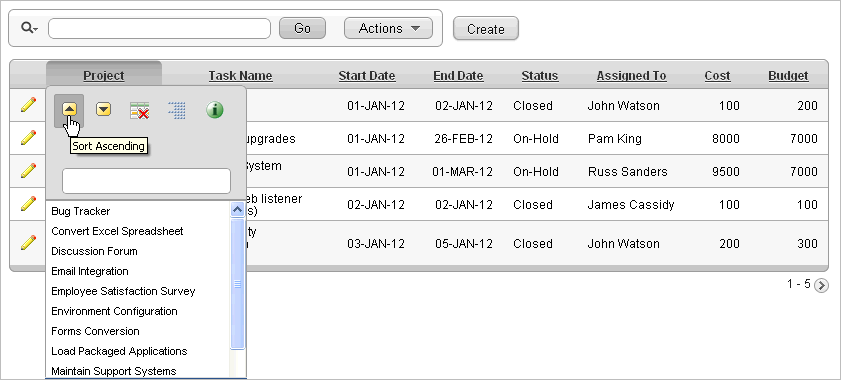Click the Start Date column heading

click(x=367, y=76)
